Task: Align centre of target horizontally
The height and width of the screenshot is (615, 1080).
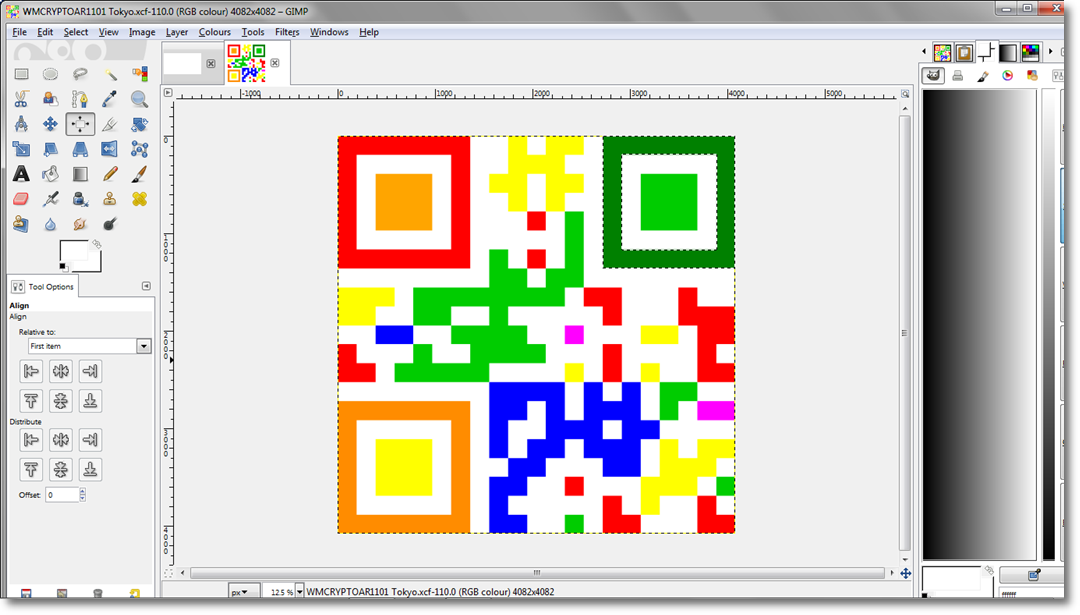Action: pyautogui.click(x=61, y=371)
